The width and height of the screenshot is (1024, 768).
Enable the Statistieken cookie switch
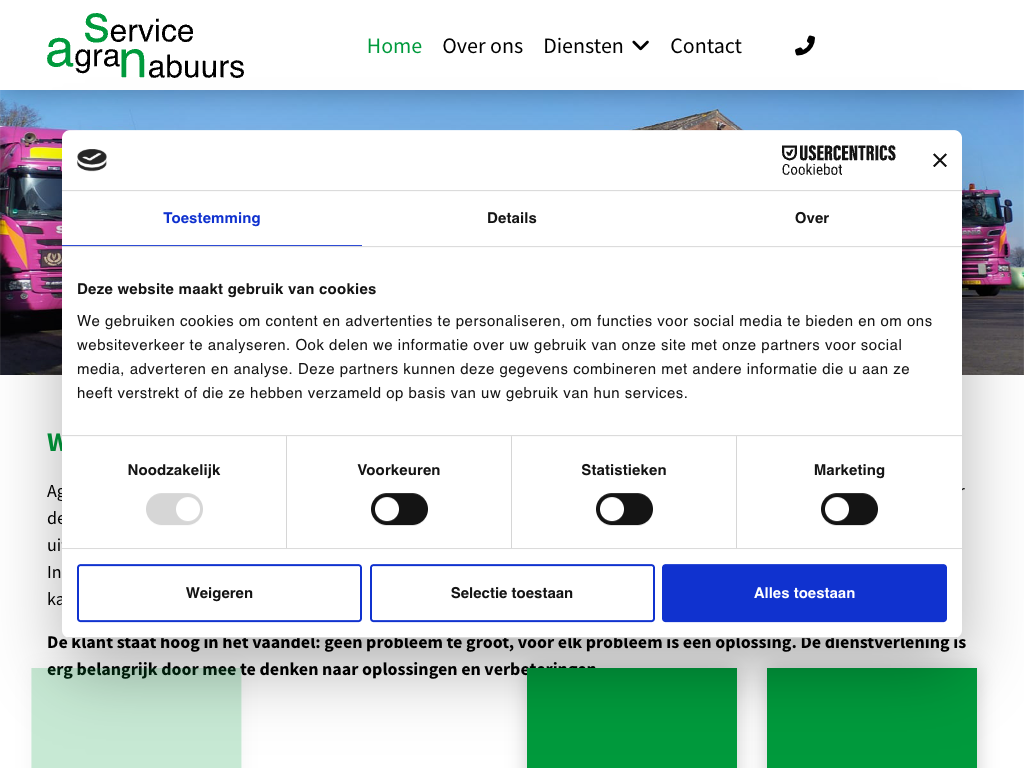(624, 510)
